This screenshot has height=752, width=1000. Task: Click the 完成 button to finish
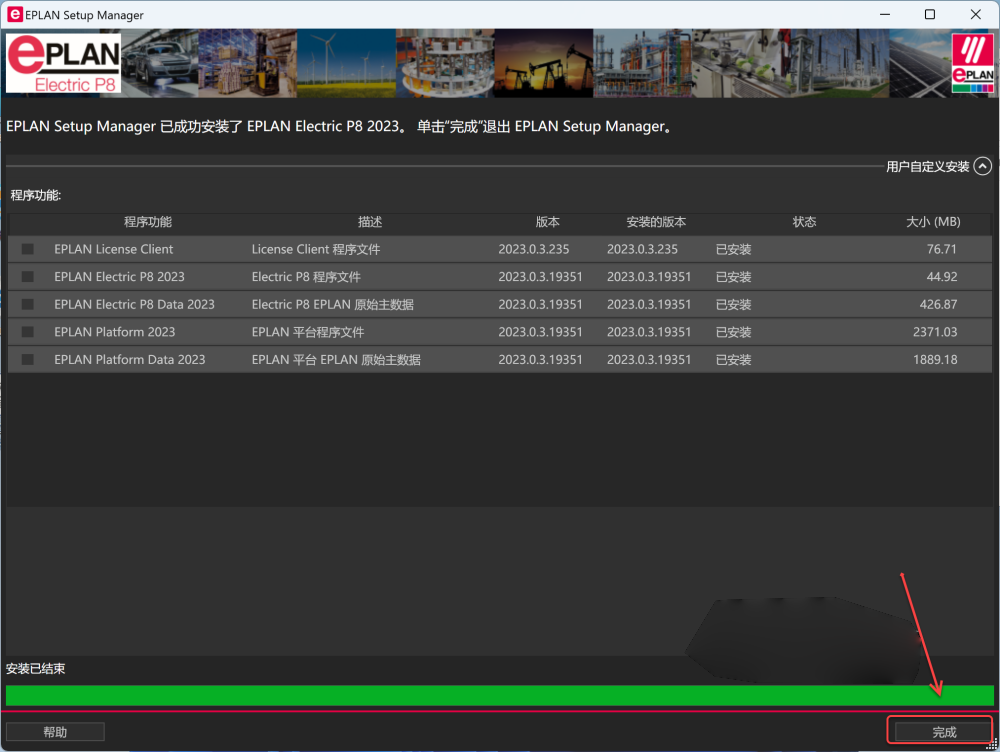pos(943,732)
